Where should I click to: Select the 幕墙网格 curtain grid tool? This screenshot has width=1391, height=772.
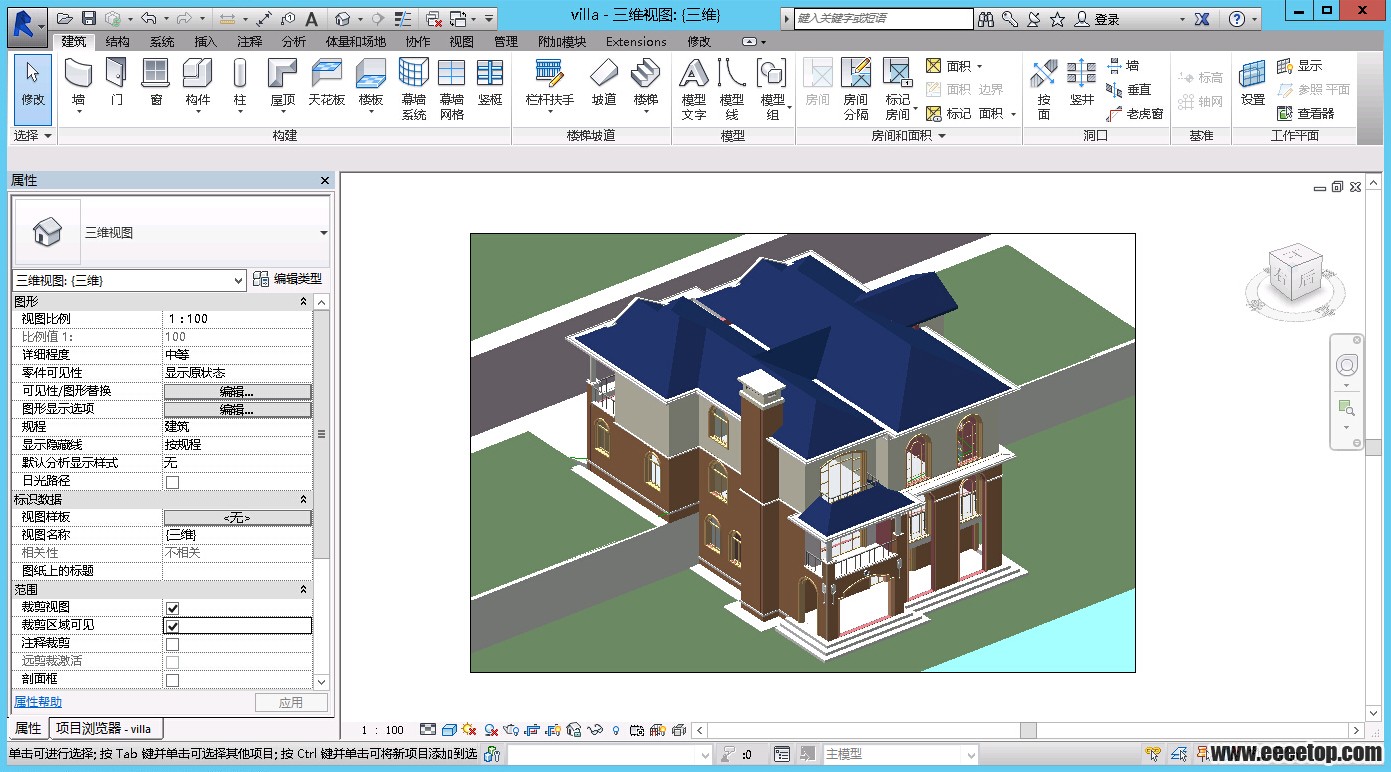click(x=452, y=89)
